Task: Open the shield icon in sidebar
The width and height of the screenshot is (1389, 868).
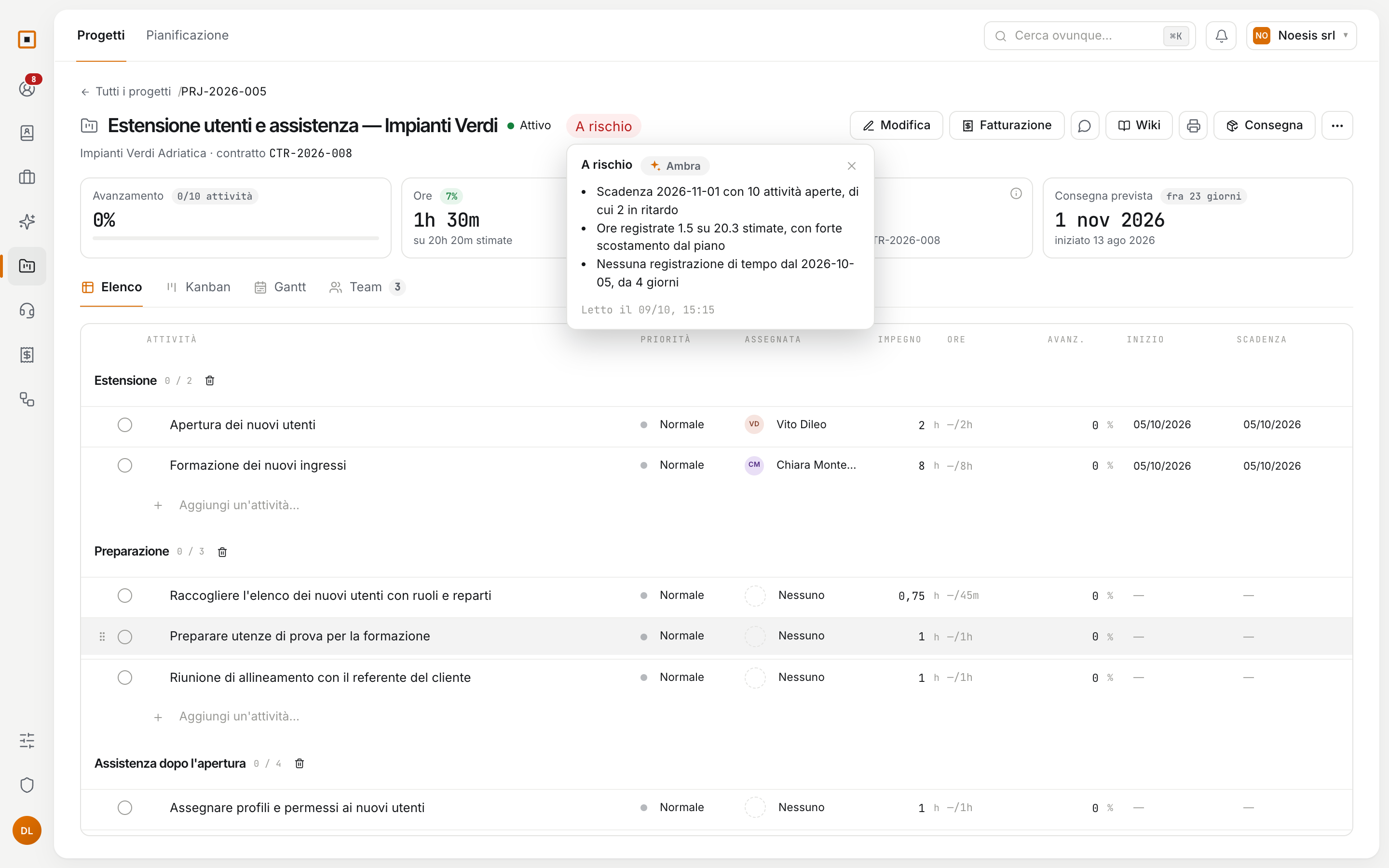Action: pos(27,785)
